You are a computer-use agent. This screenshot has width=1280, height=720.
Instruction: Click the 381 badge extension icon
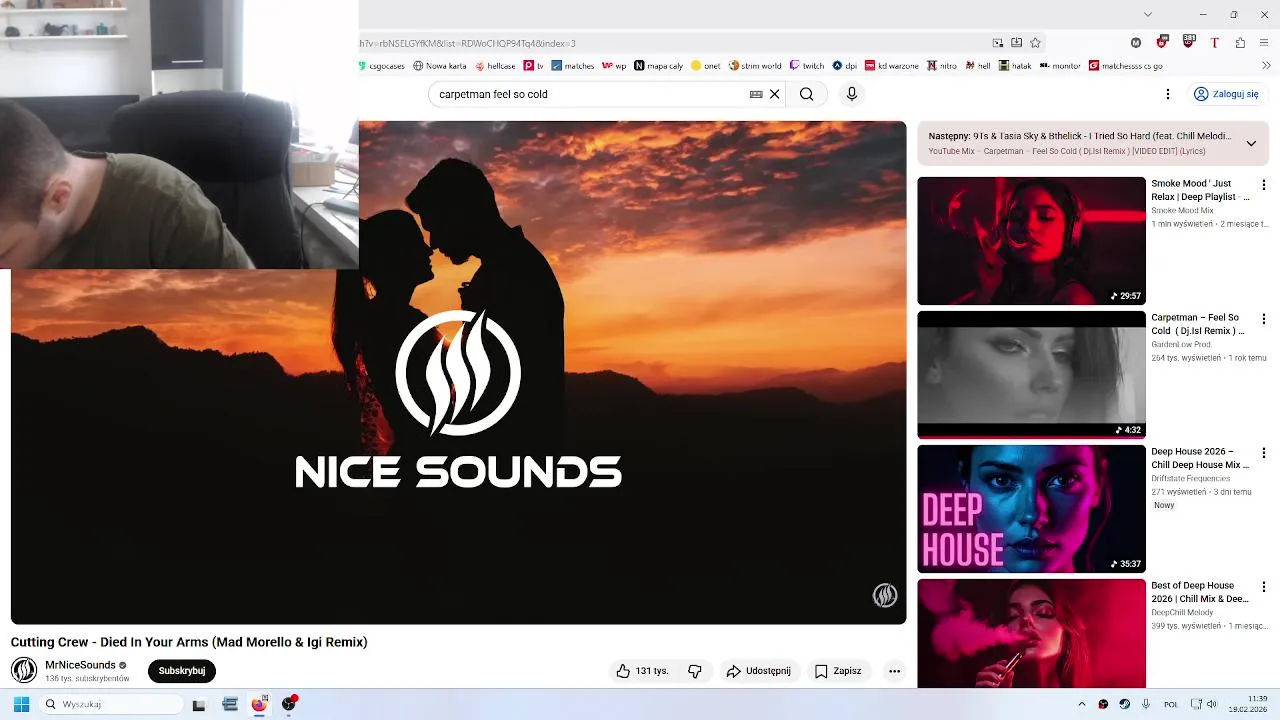coord(1189,42)
